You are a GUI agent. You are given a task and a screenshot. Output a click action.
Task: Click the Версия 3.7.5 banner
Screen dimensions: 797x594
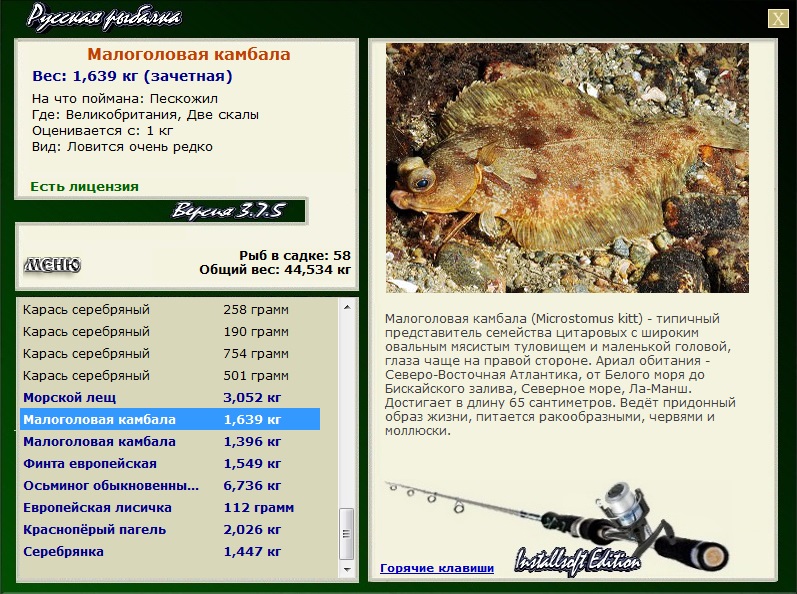pyautogui.click(x=228, y=210)
